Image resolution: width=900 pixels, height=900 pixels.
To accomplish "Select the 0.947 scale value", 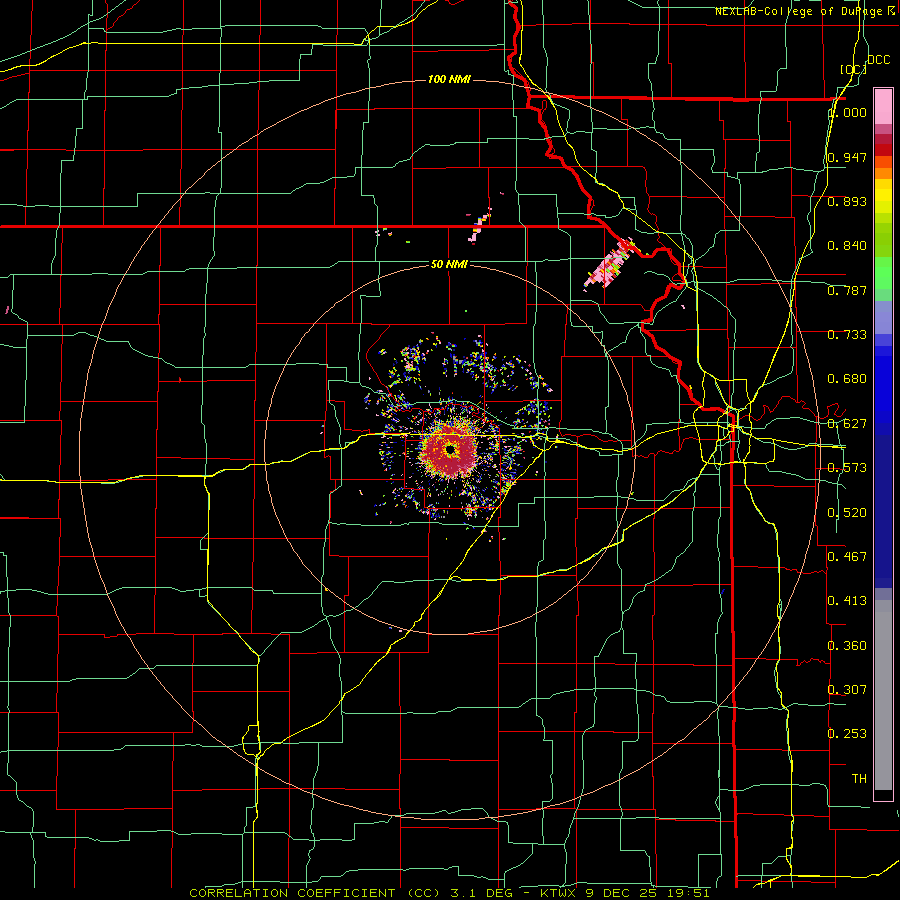I will (847, 157).
